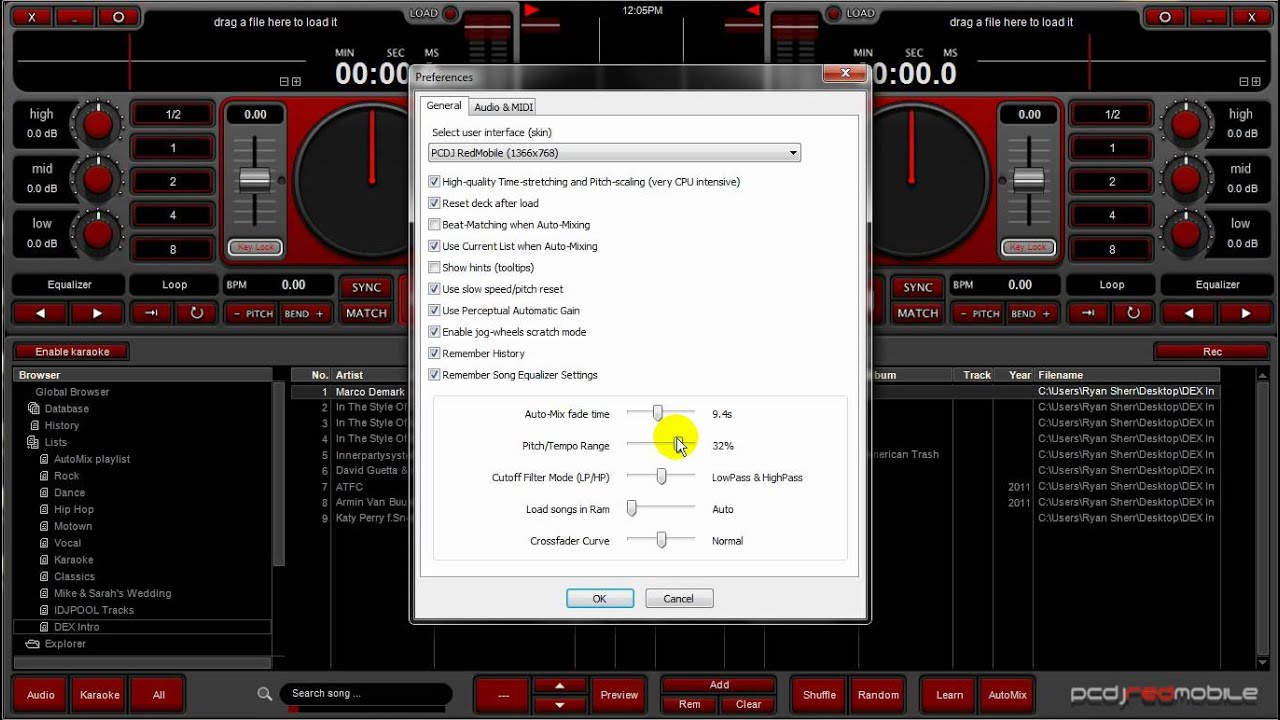The width and height of the screenshot is (1280, 720).
Task: Click OK in Preferences dialog
Action: click(x=600, y=599)
